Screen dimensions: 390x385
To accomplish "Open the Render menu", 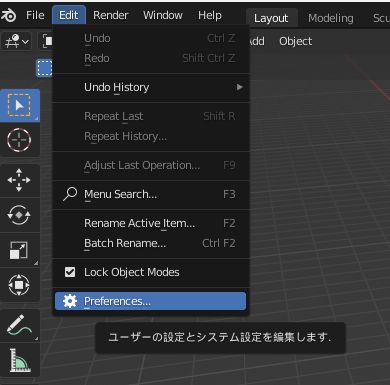I will 110,15.
